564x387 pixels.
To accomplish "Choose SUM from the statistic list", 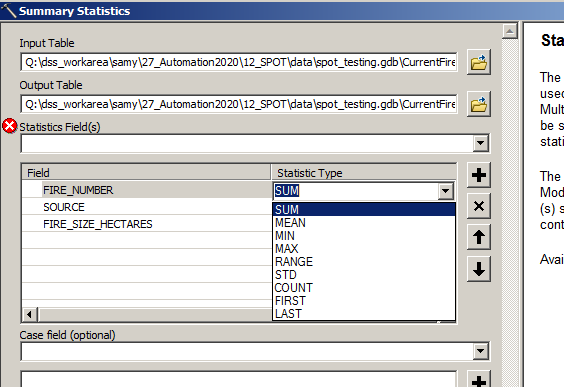I will click(x=364, y=209).
